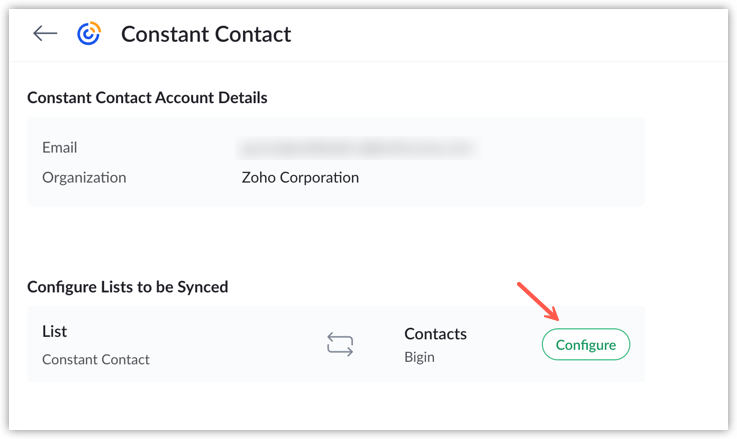Click the Constant Contact page title
Image resolution: width=737 pixels, height=439 pixels.
tap(206, 34)
